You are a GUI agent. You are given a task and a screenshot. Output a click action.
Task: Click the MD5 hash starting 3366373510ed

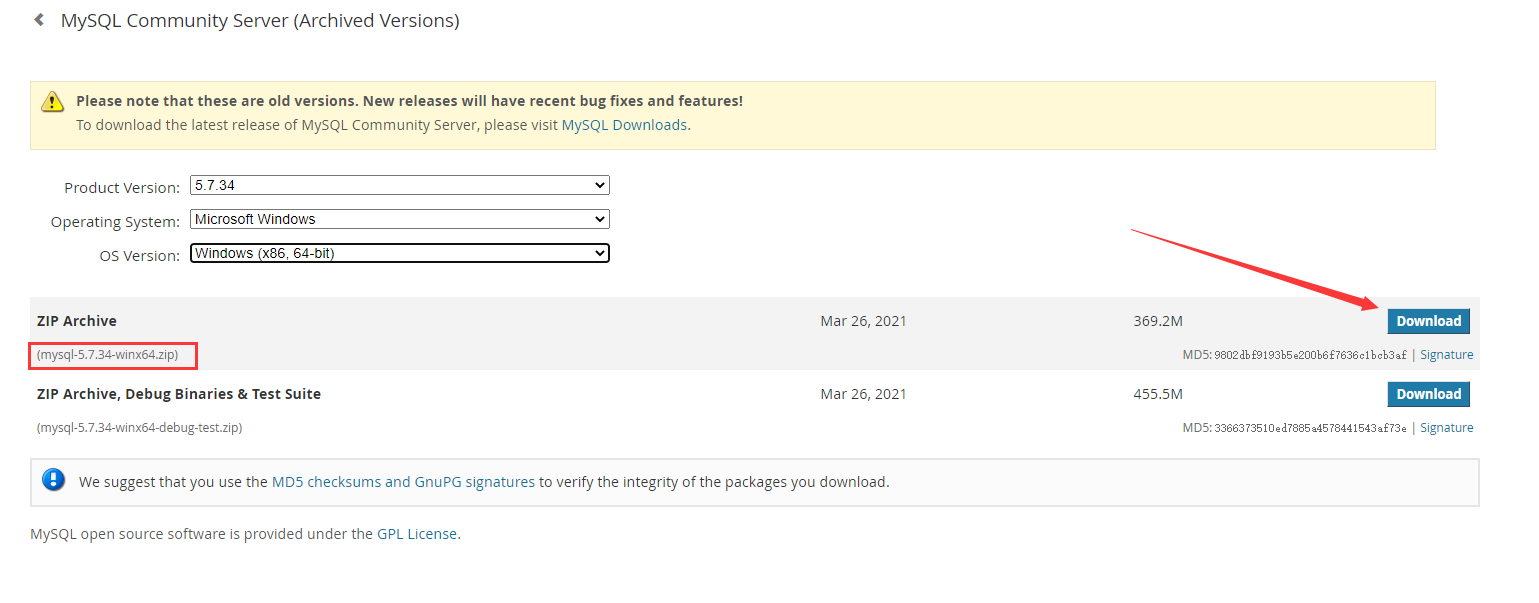(x=1310, y=428)
